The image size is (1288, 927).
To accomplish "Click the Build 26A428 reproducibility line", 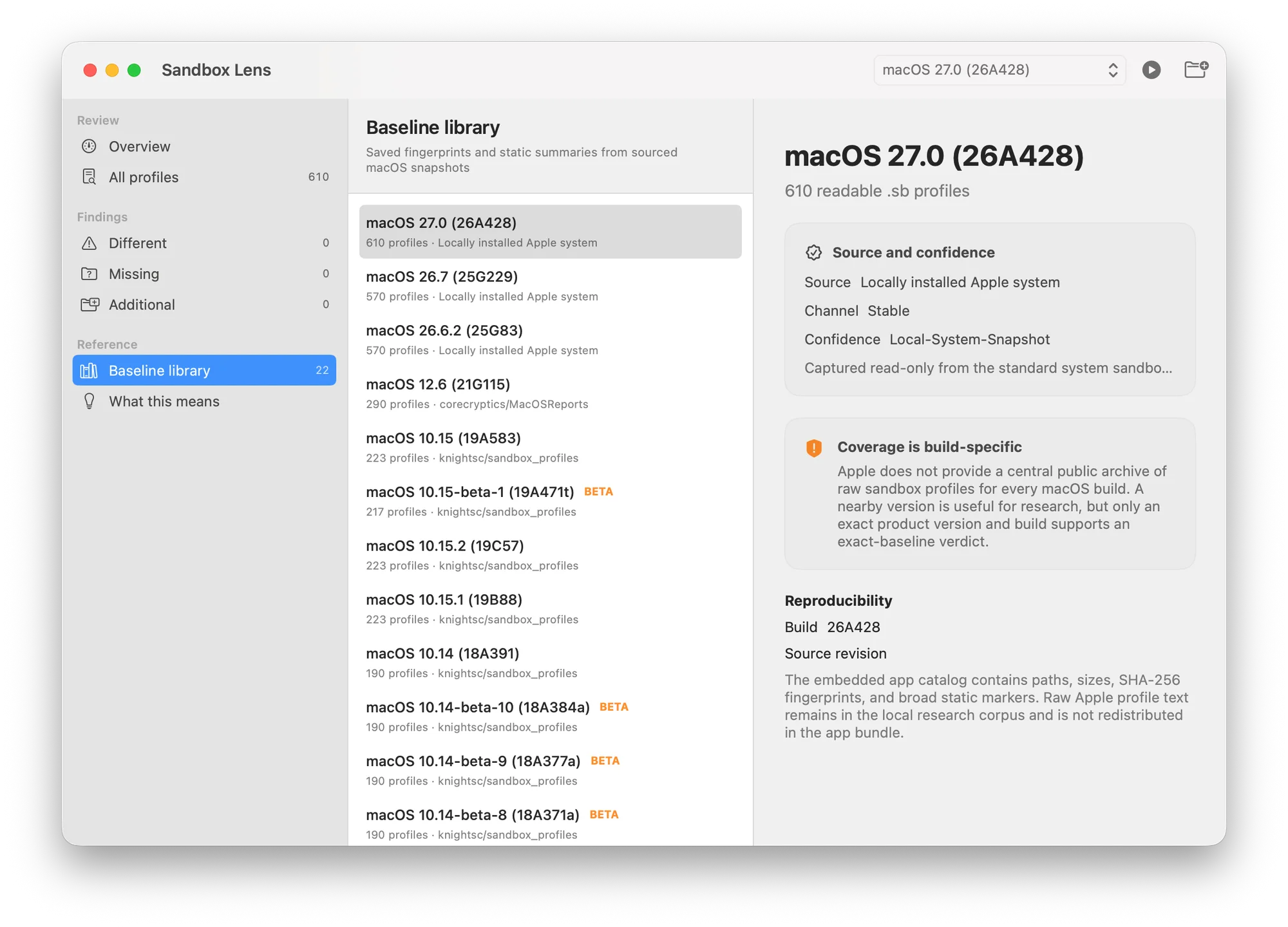I will point(832,627).
